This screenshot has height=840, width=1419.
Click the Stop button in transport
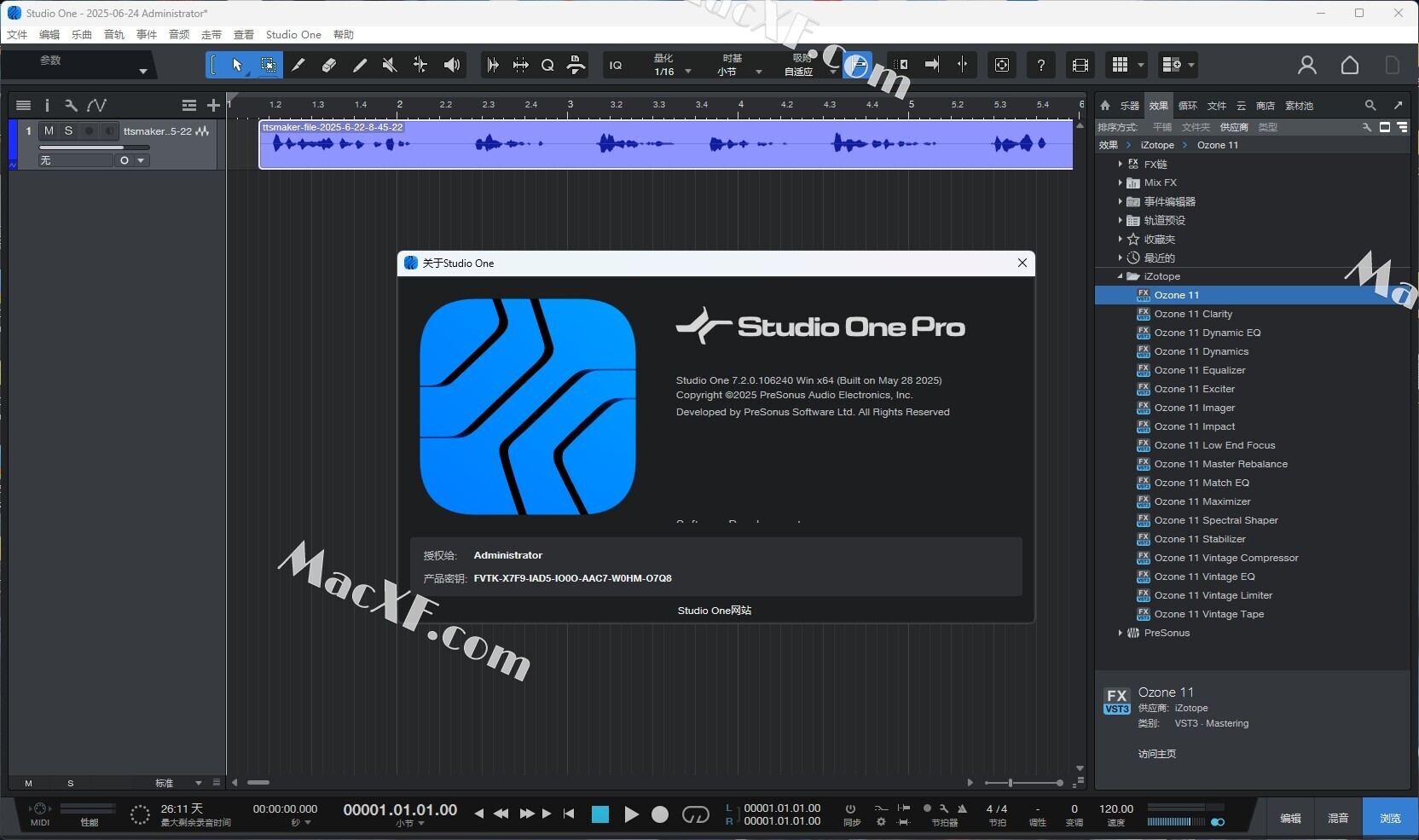[x=600, y=814]
